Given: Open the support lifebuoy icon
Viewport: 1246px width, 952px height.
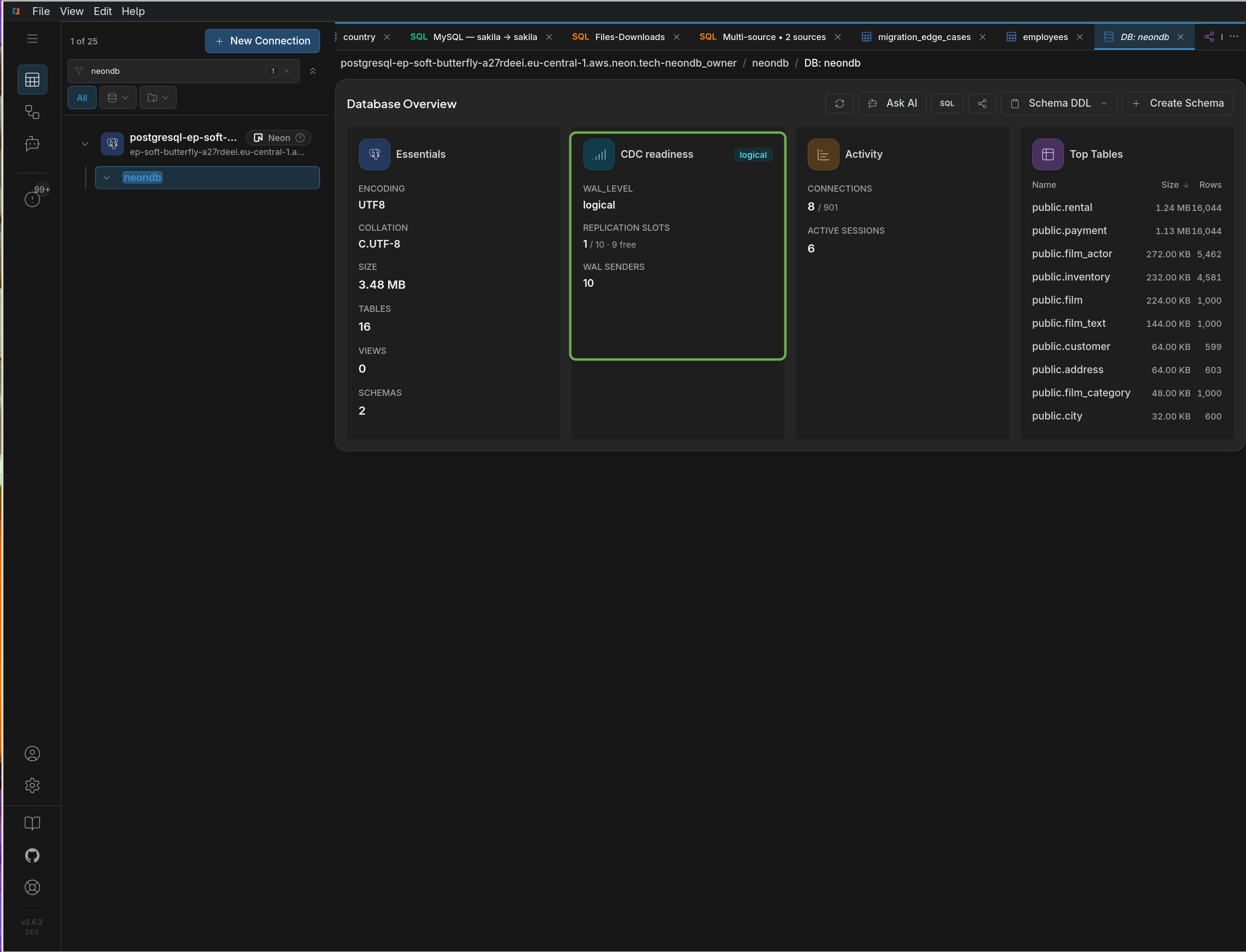Looking at the screenshot, I should (x=32, y=887).
